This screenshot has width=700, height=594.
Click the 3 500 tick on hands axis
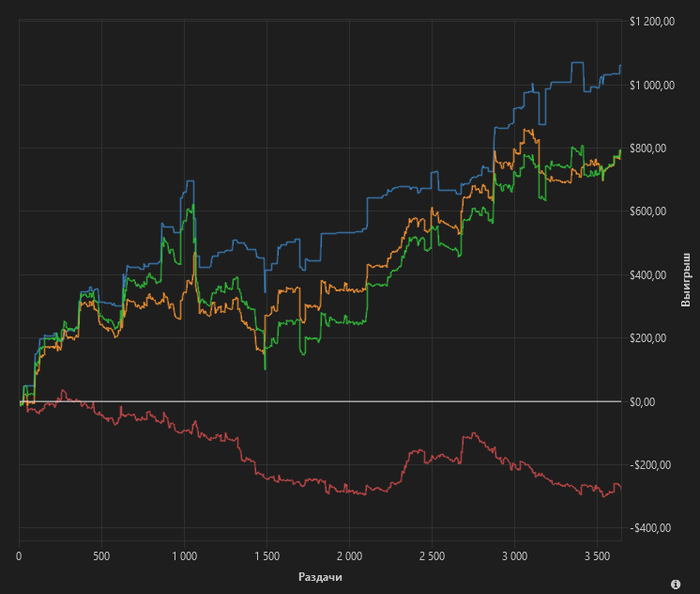(x=597, y=557)
